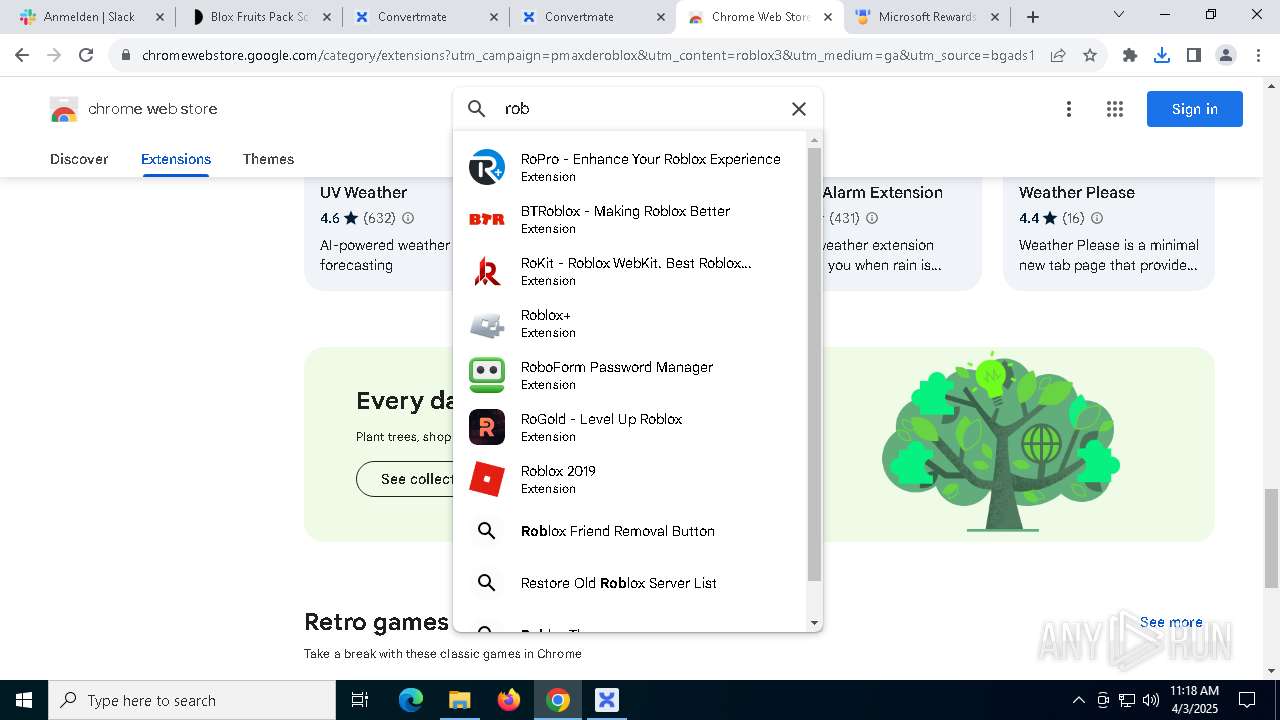Select BTRoblox extension icon in suggestions
Image resolution: width=1280 pixels, height=720 pixels.
(487, 219)
